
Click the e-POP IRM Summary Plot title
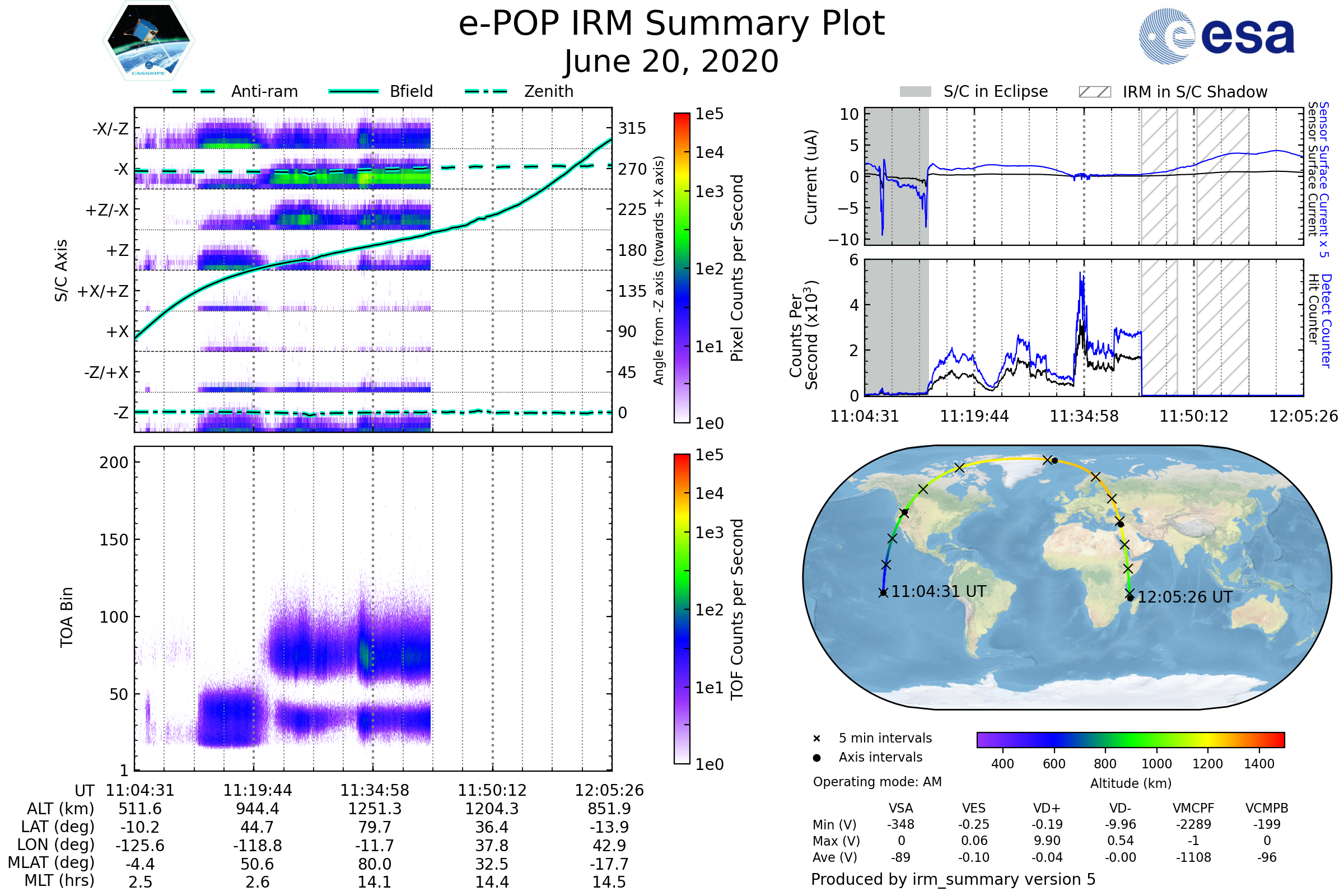click(x=671, y=24)
